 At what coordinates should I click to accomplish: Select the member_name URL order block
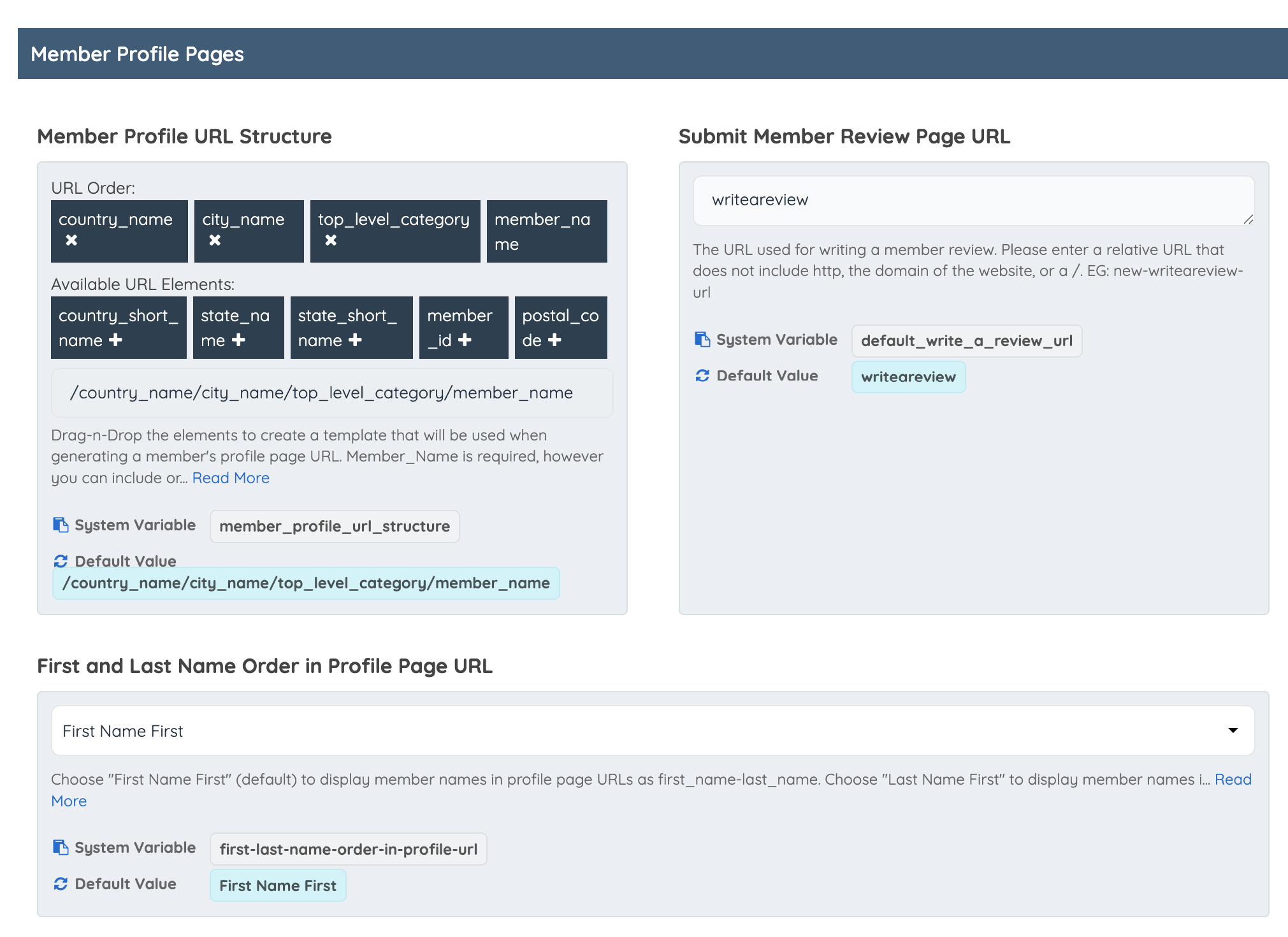(547, 231)
